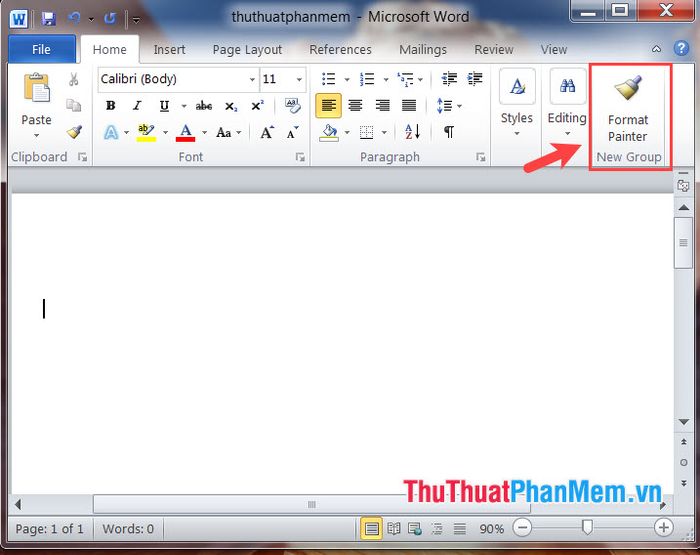The image size is (700, 555).
Task: Click the Save icon in Quick Access Toolbar
Action: pyautogui.click(x=49, y=19)
